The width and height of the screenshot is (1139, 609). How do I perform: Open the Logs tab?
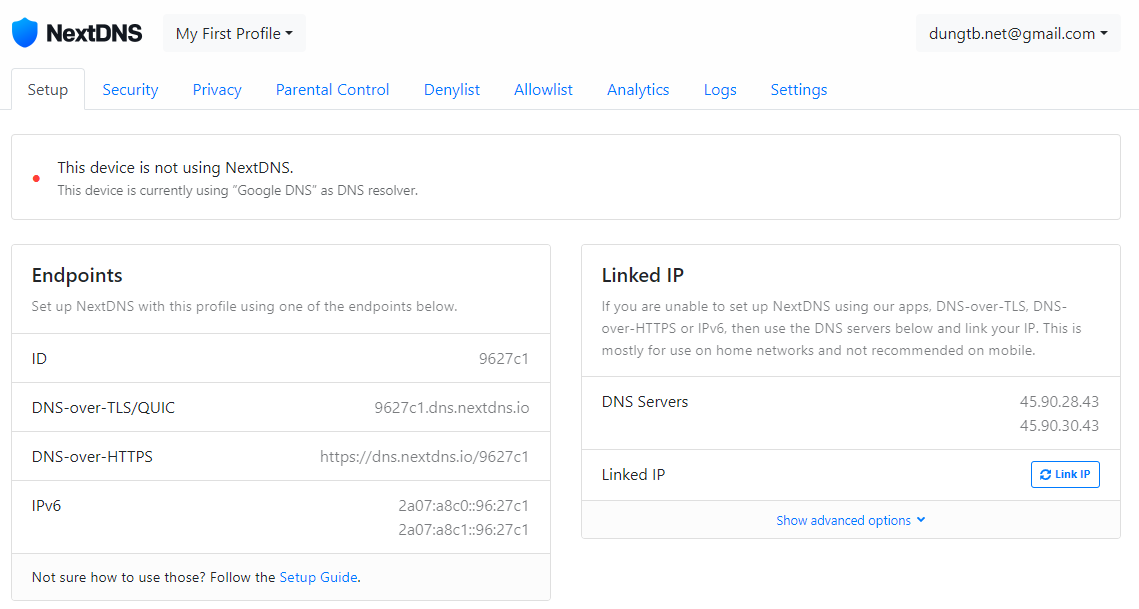click(720, 90)
